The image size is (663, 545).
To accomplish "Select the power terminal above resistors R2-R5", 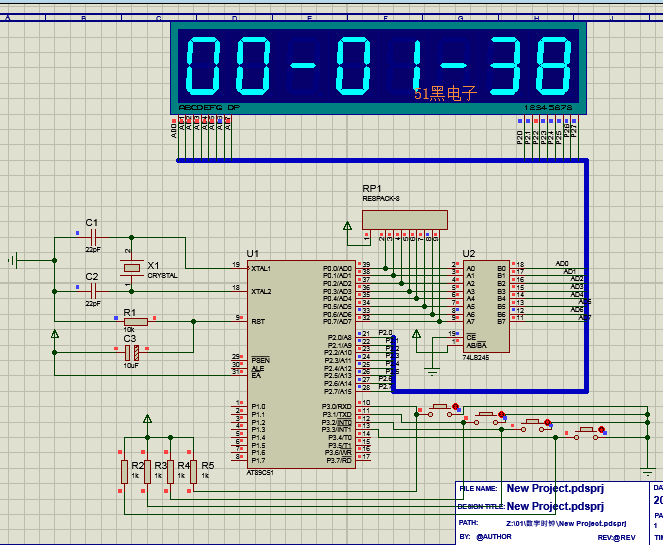I will pyautogui.click(x=147, y=419).
